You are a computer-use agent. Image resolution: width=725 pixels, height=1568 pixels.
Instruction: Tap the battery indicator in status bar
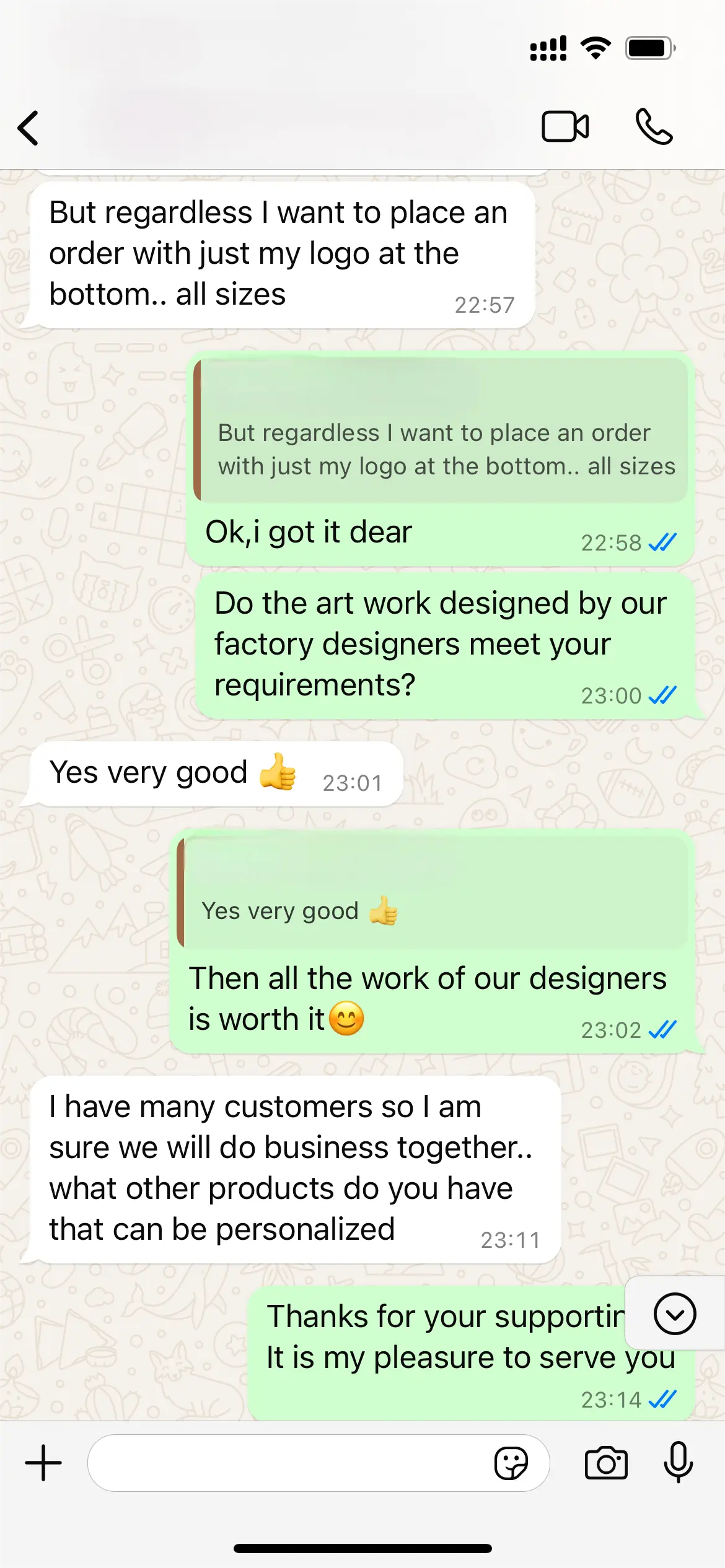tap(650, 48)
